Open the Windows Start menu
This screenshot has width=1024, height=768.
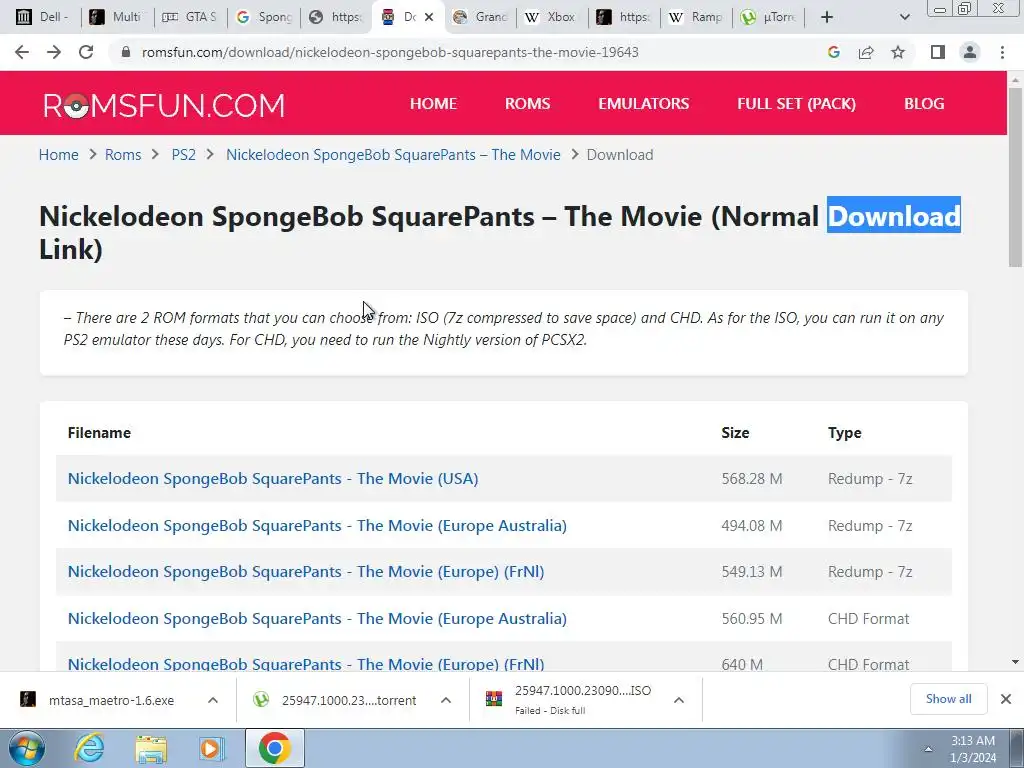tap(27, 748)
